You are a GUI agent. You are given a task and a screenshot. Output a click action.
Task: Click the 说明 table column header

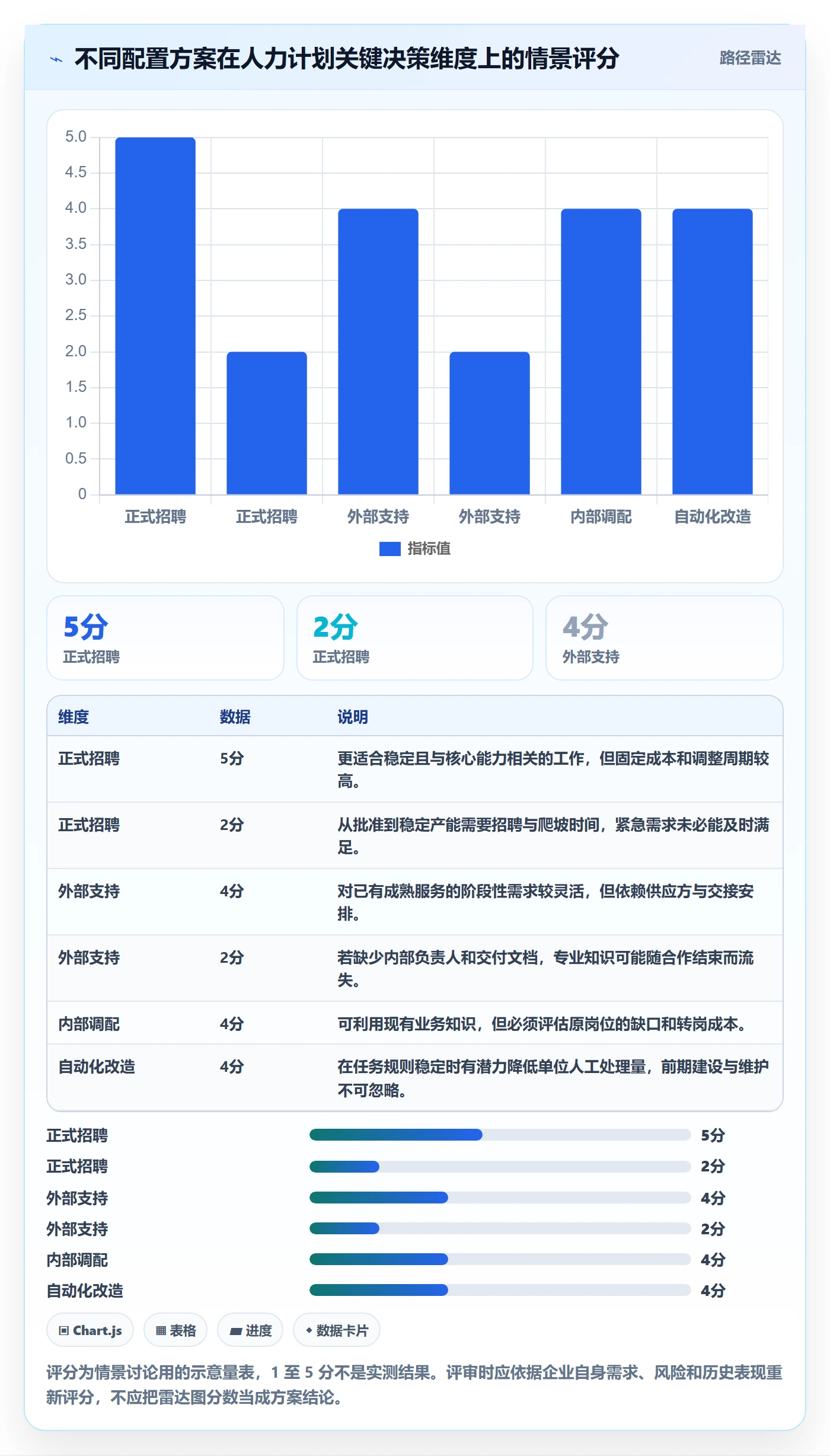[x=353, y=717]
